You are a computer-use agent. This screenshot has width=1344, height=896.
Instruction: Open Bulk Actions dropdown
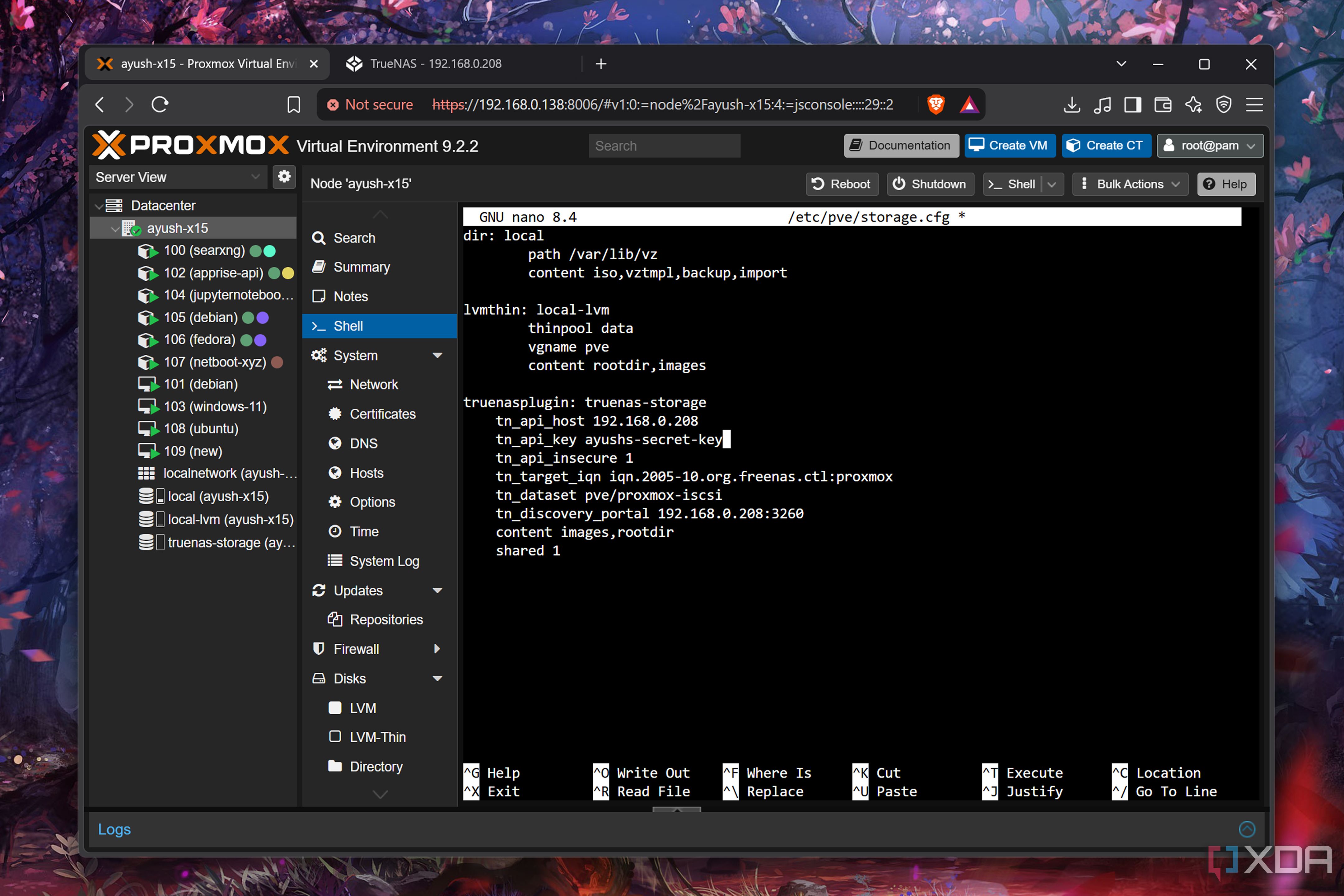[1130, 184]
